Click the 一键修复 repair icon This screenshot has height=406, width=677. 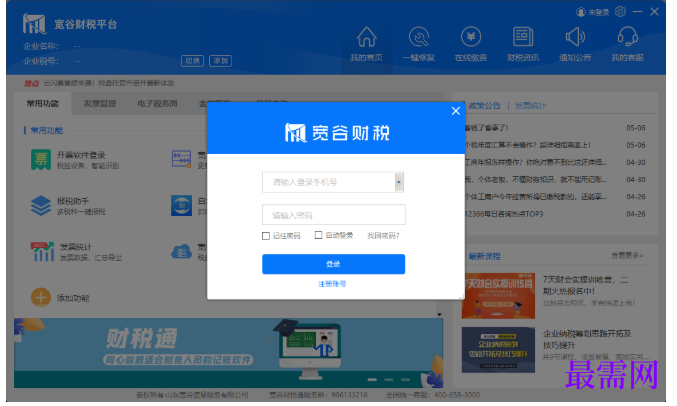418,37
